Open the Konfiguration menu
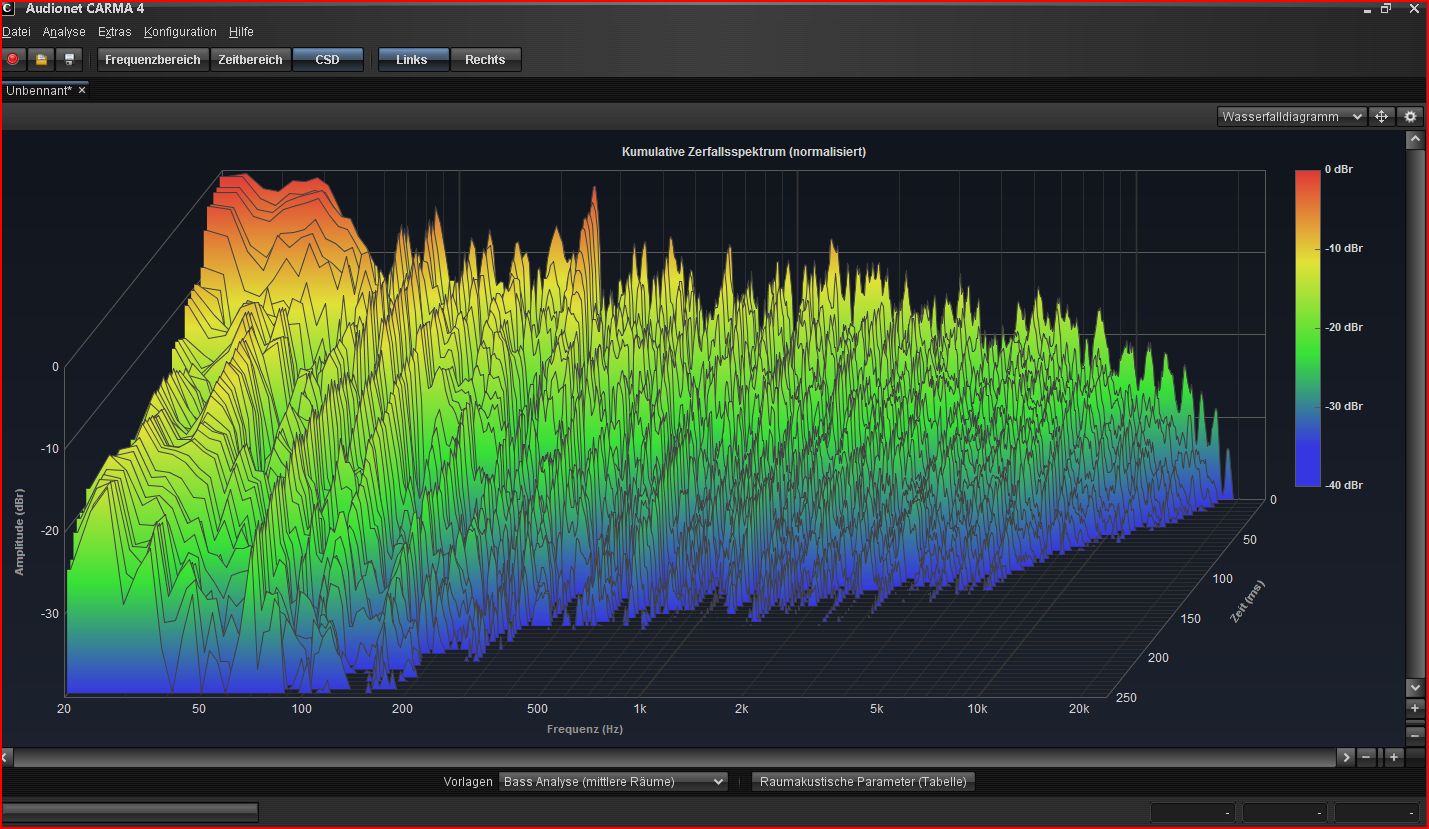Image resolution: width=1429 pixels, height=829 pixels. tap(180, 32)
